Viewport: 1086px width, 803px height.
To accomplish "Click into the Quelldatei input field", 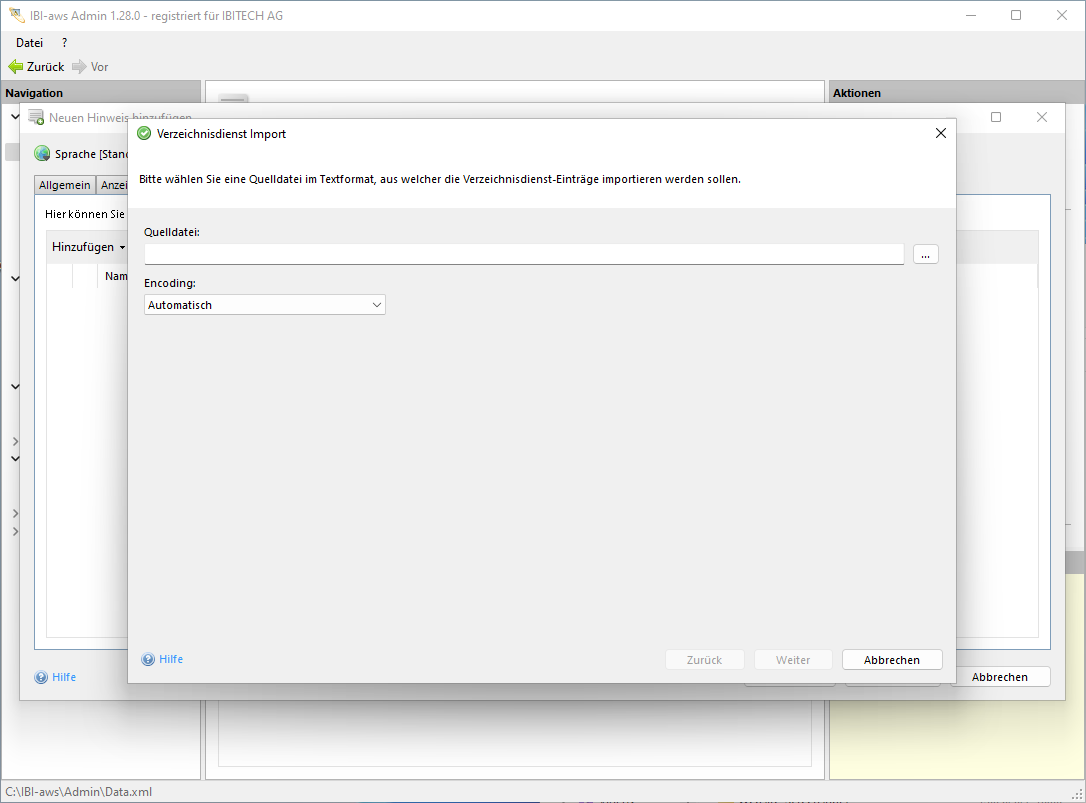I will coord(524,254).
